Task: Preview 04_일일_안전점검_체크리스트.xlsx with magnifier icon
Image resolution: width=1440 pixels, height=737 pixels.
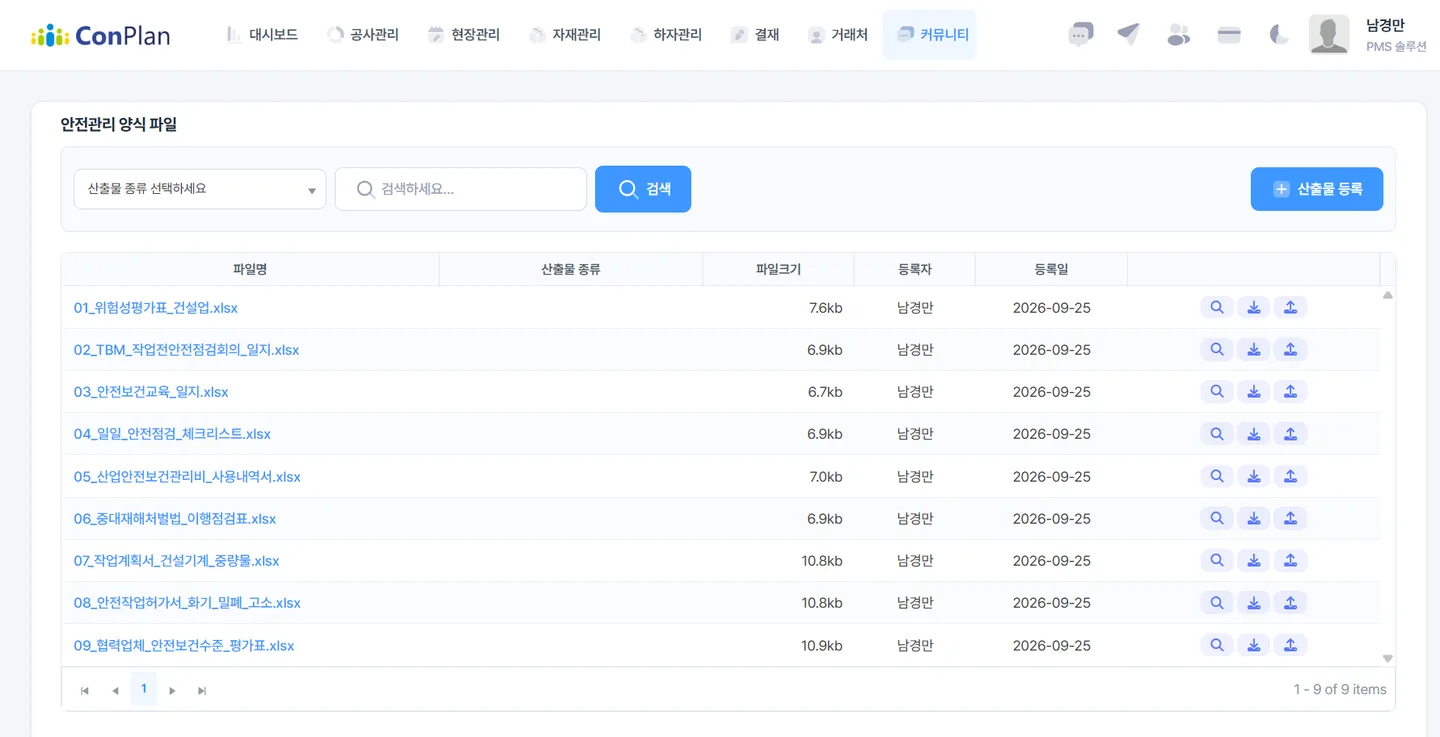Action: 1217,434
